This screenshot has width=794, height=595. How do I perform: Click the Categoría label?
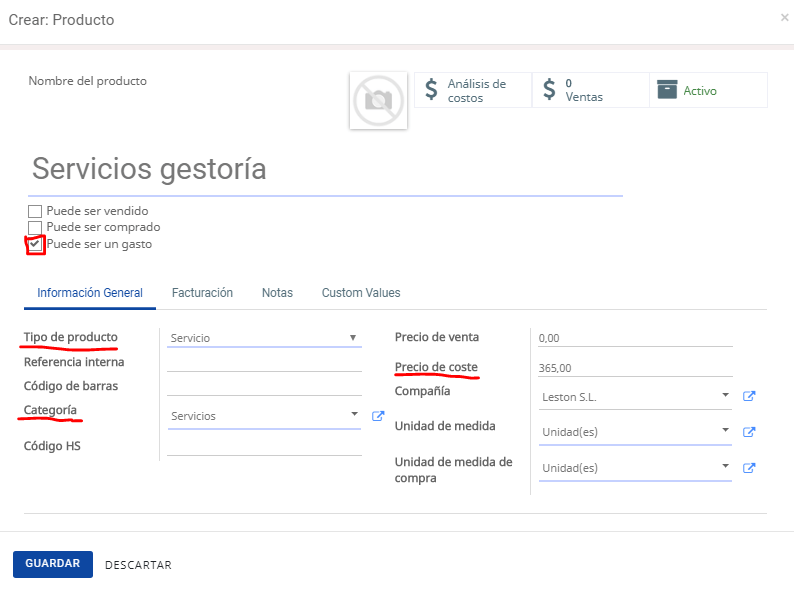[x=50, y=410]
